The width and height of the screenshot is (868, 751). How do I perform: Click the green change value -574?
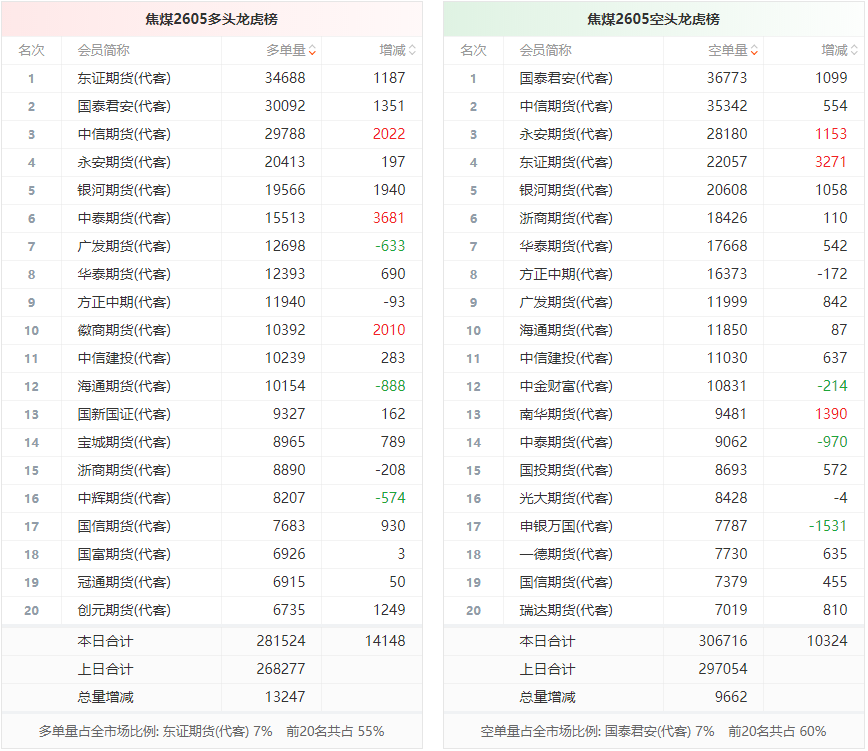tap(390, 498)
